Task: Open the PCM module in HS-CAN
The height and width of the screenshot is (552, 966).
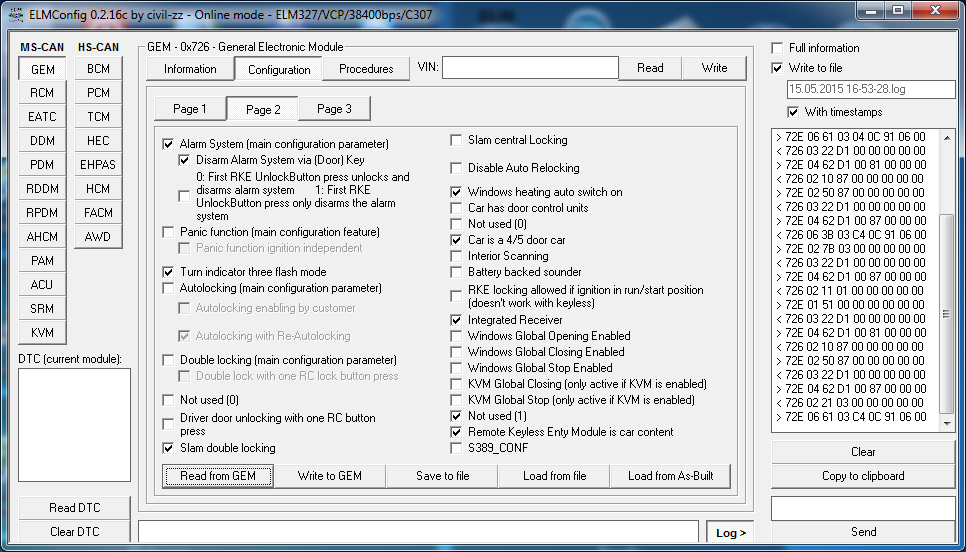Action: (98, 93)
